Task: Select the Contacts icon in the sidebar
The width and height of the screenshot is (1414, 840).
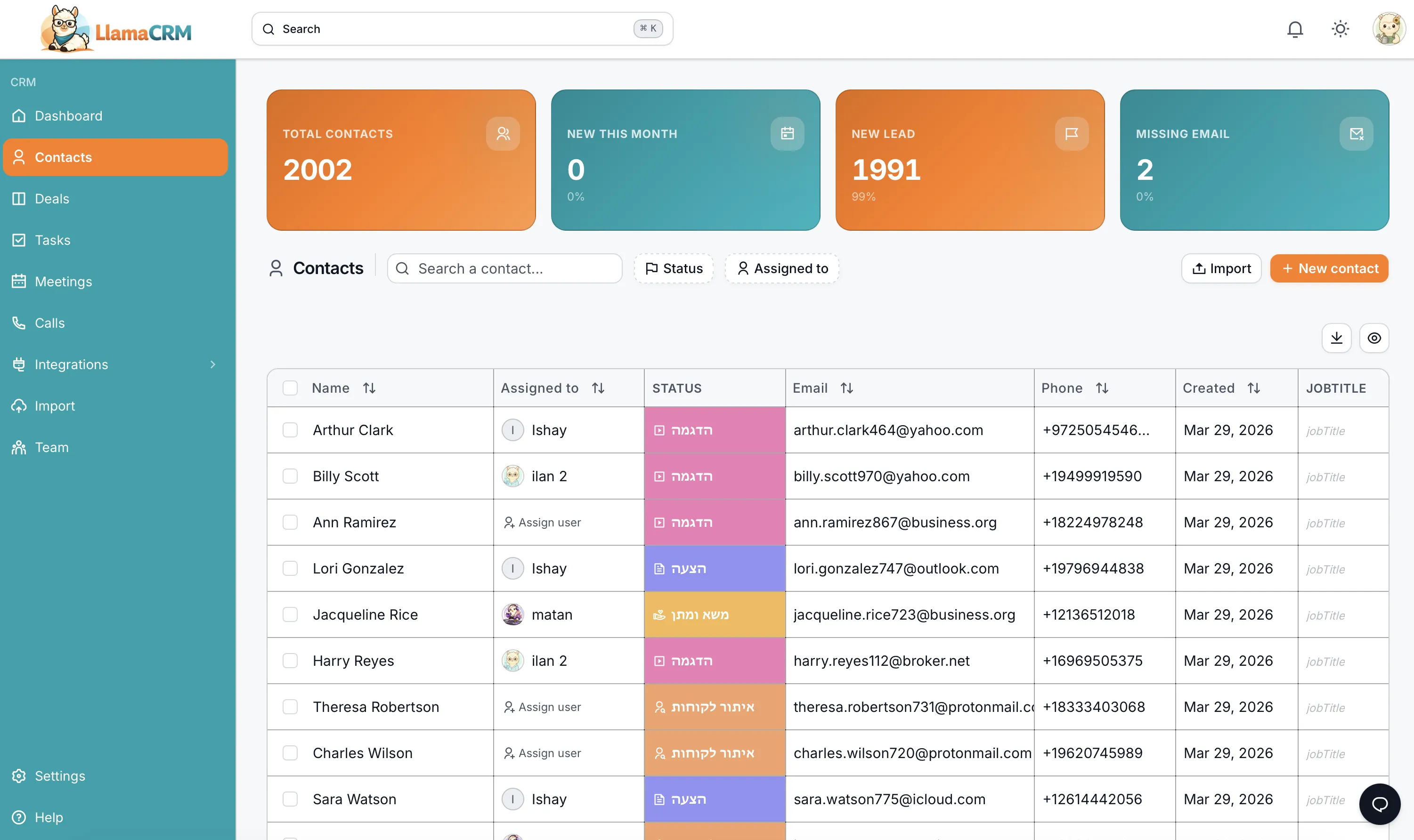Action: click(19, 157)
